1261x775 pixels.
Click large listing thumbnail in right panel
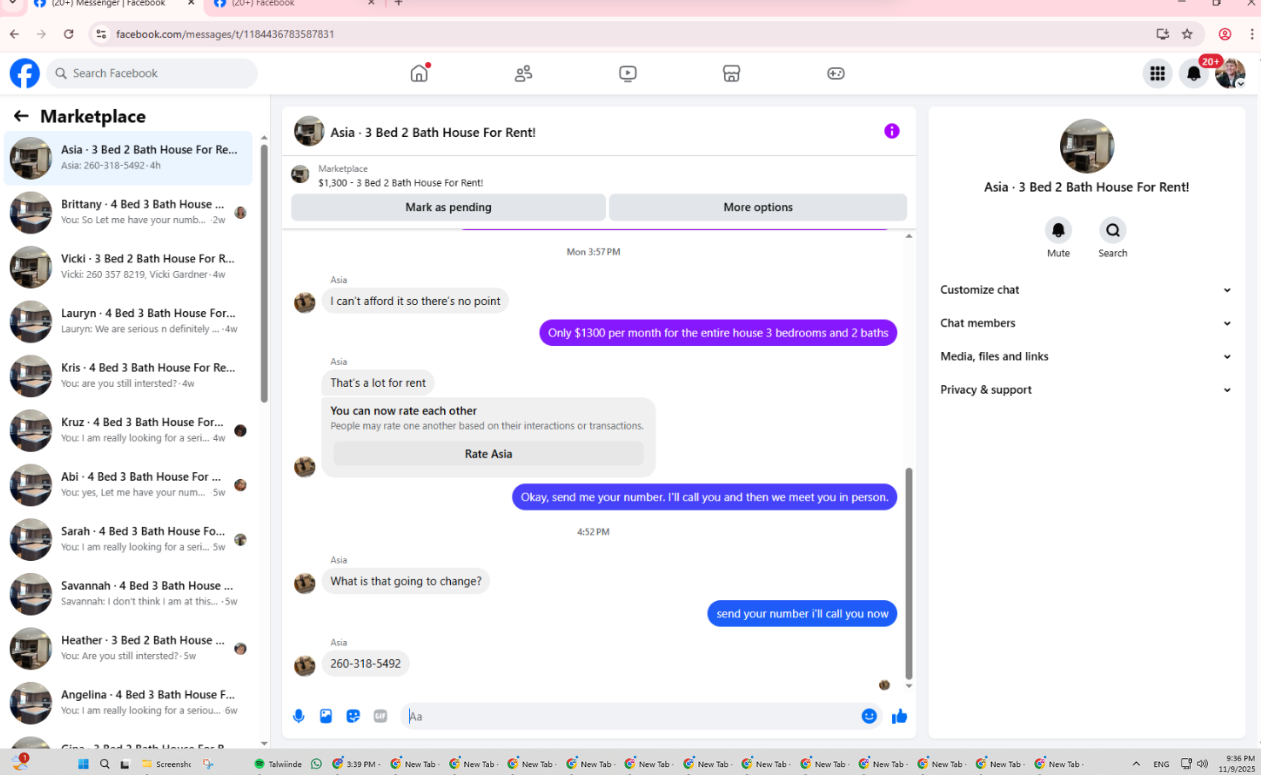[1087, 146]
